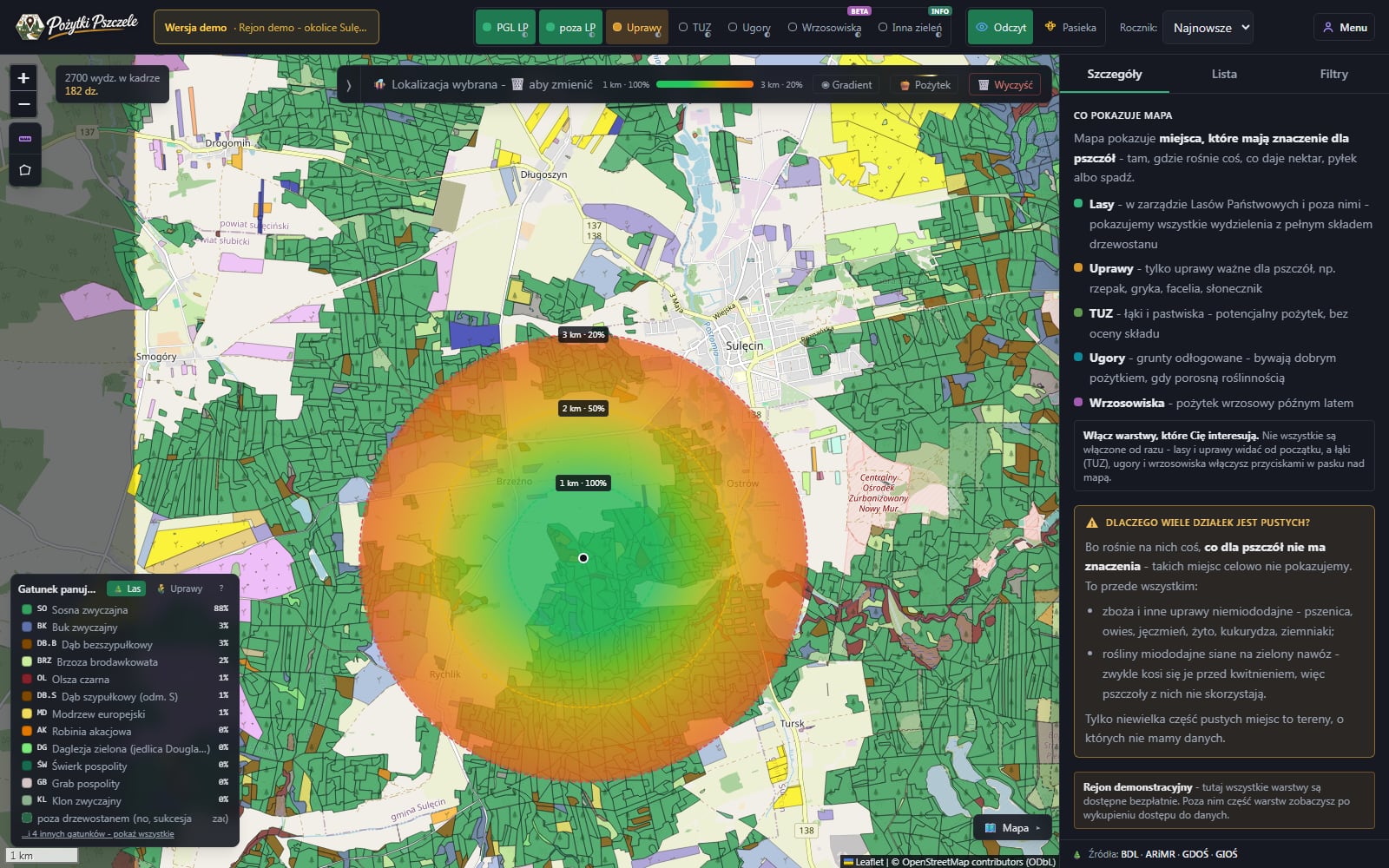Select the Gradient display option
Screen dimensions: 1389x868
[846, 85]
